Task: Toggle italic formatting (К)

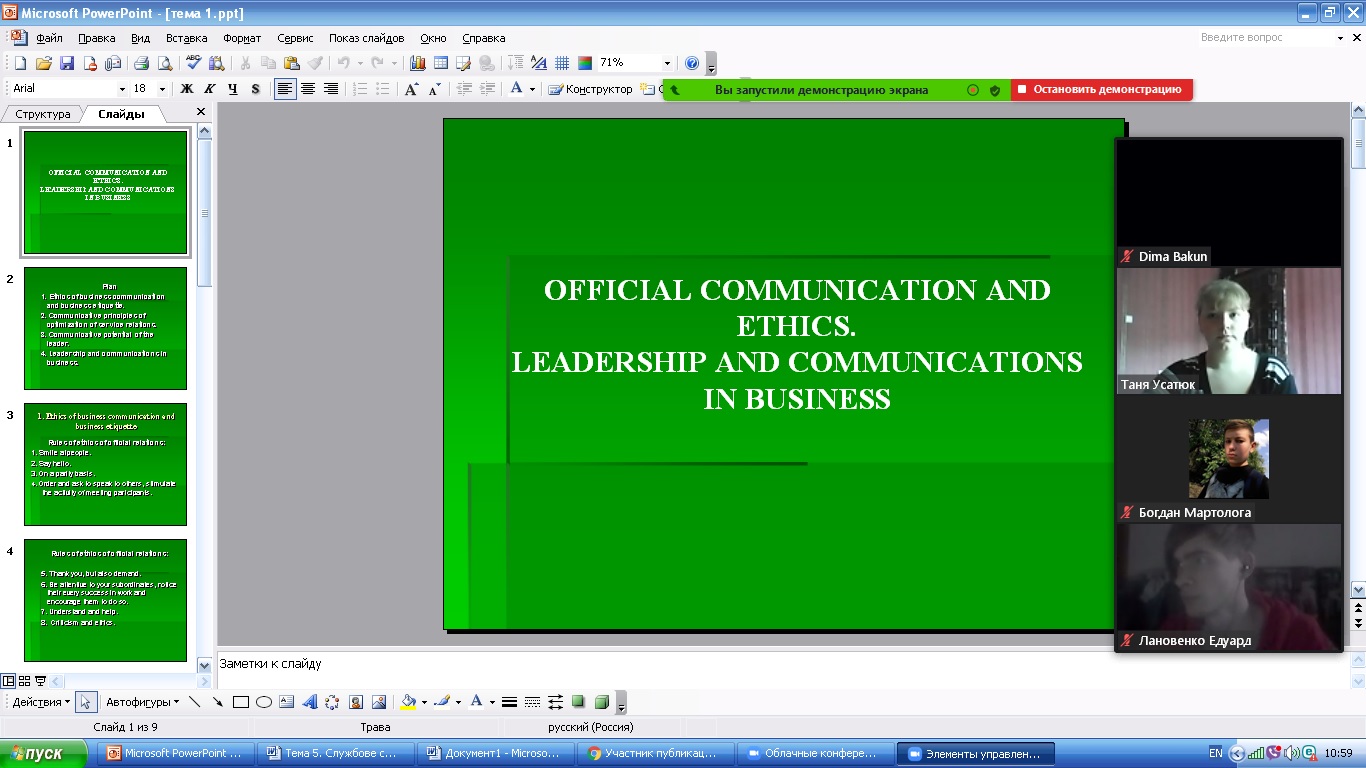Action: [x=210, y=89]
